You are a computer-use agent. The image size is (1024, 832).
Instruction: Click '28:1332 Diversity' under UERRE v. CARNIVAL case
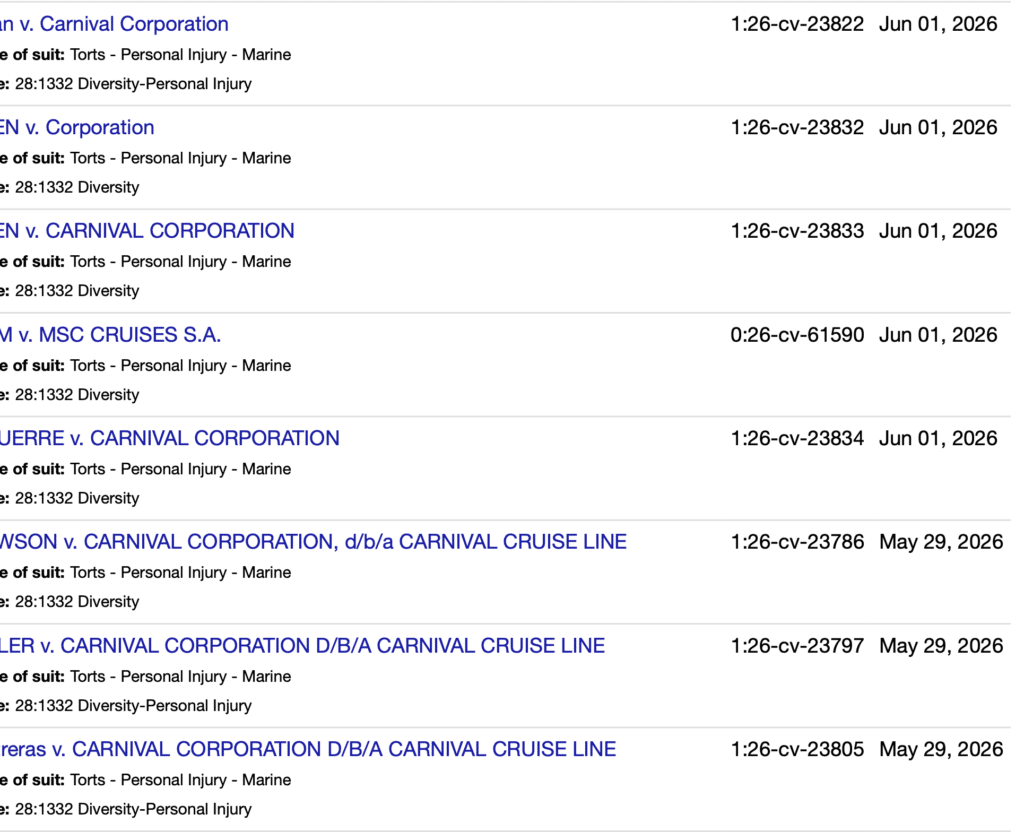(77, 498)
